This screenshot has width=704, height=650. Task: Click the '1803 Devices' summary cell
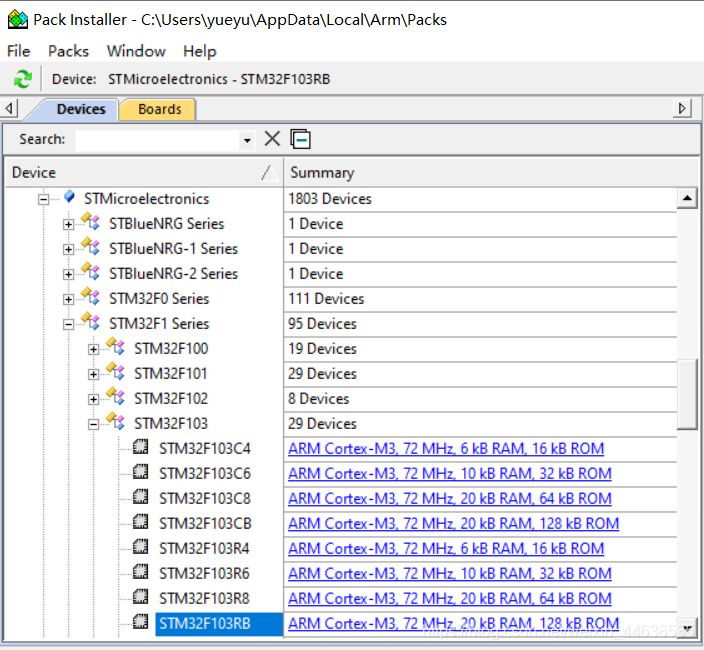click(x=480, y=199)
